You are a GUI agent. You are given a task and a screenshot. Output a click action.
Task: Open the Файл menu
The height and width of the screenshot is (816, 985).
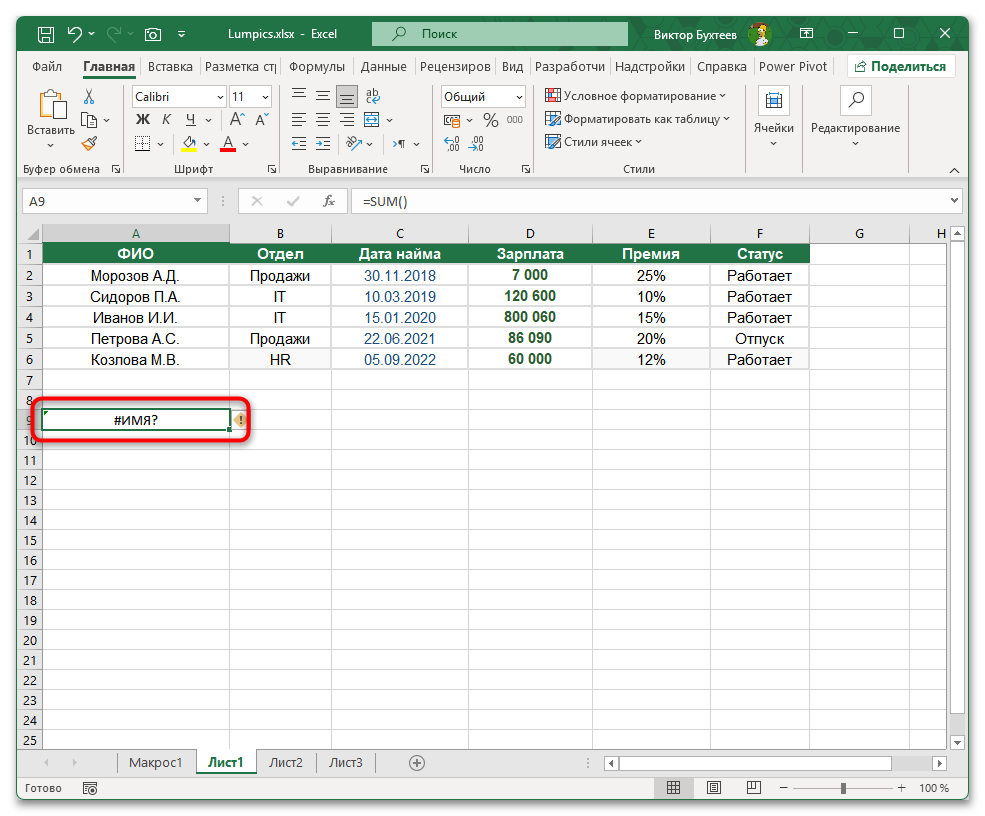click(47, 67)
